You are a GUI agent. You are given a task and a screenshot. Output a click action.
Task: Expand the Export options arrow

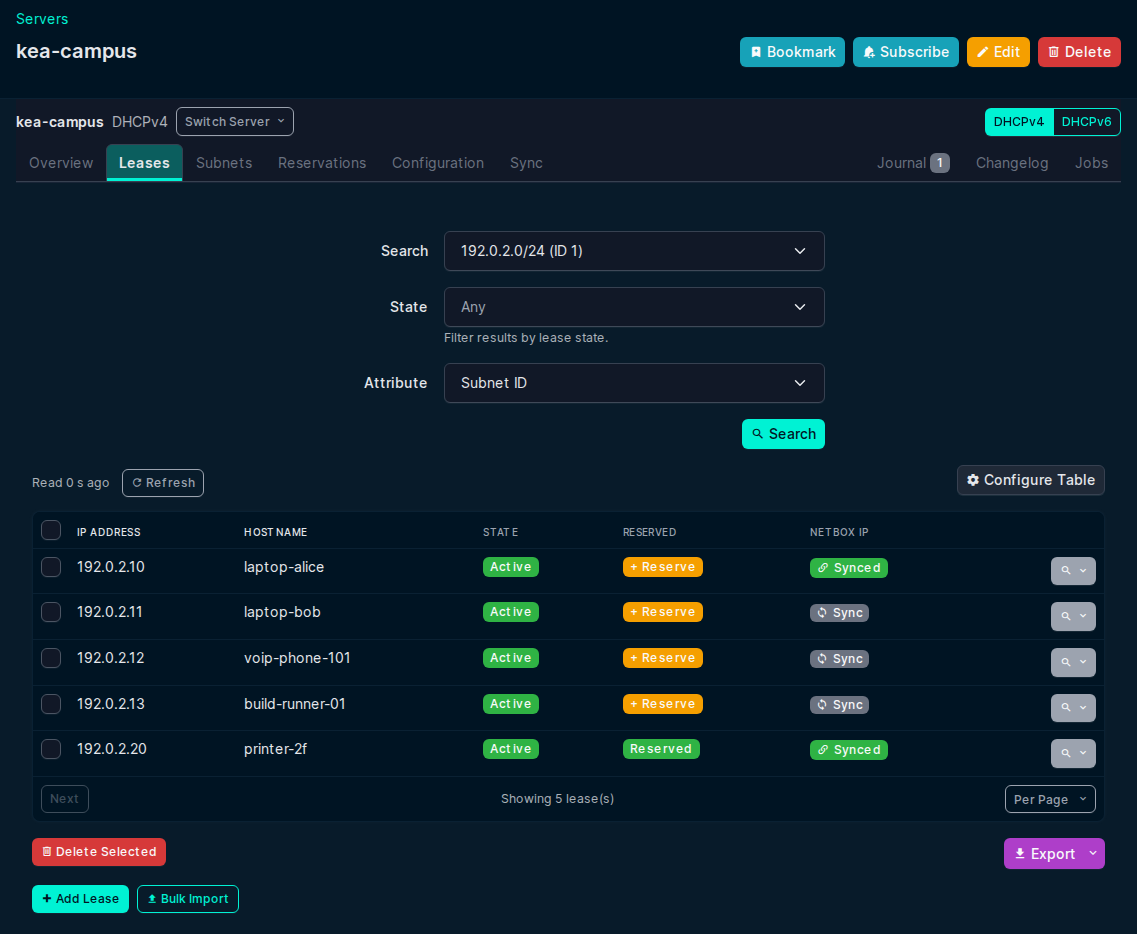click(1093, 854)
